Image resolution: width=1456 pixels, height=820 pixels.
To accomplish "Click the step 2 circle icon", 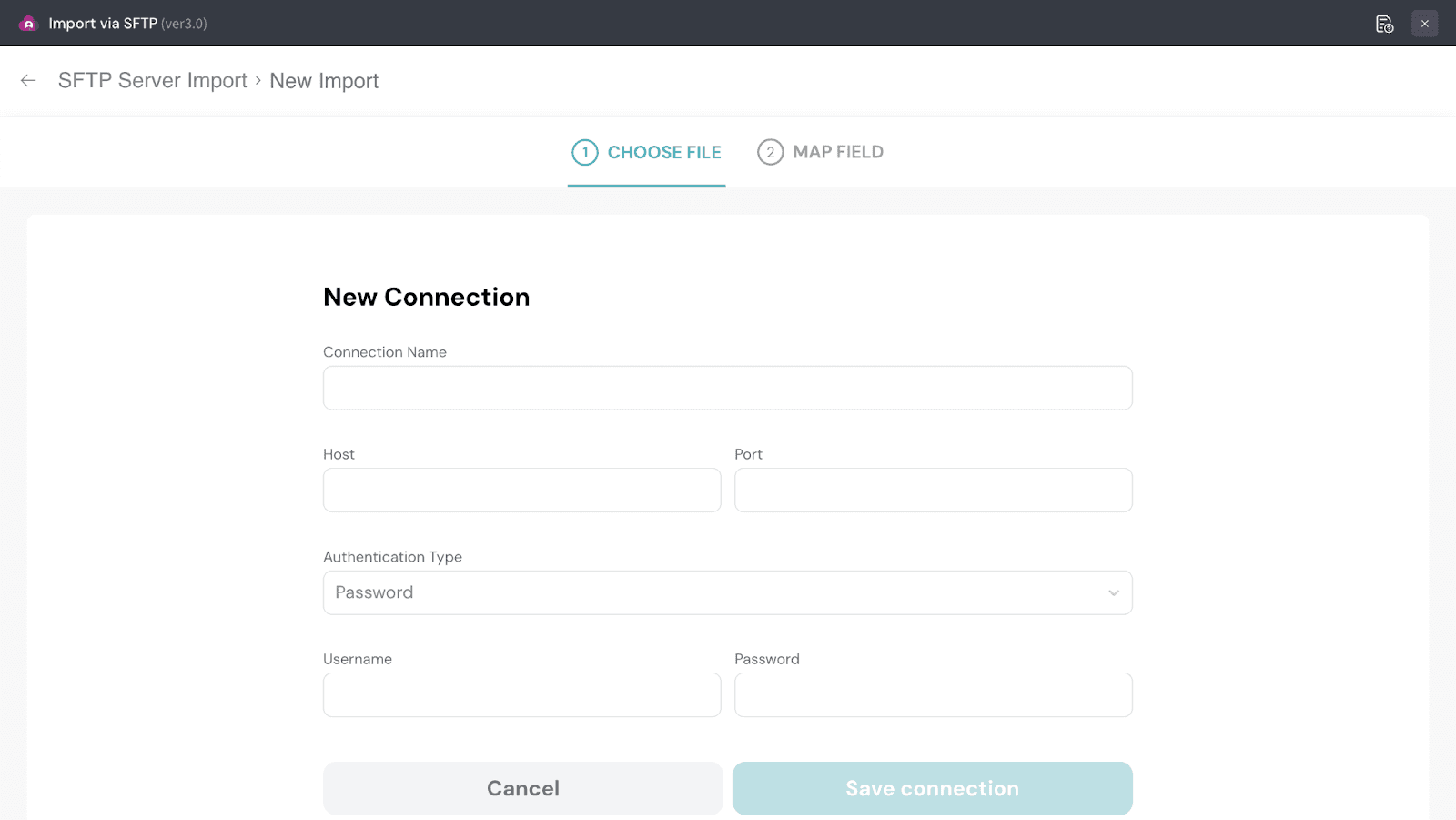I will point(770,152).
